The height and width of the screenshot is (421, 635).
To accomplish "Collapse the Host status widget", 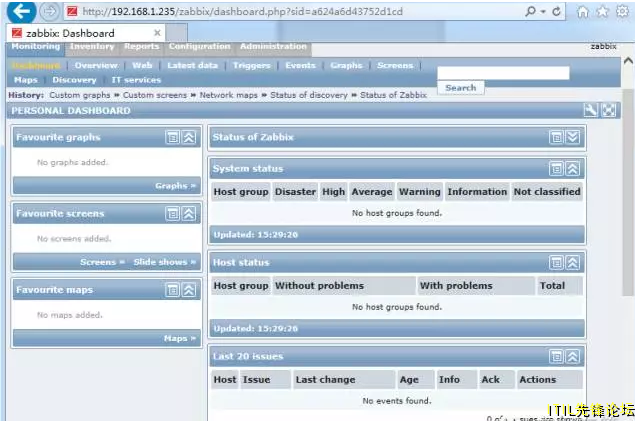I will pos(573,263).
